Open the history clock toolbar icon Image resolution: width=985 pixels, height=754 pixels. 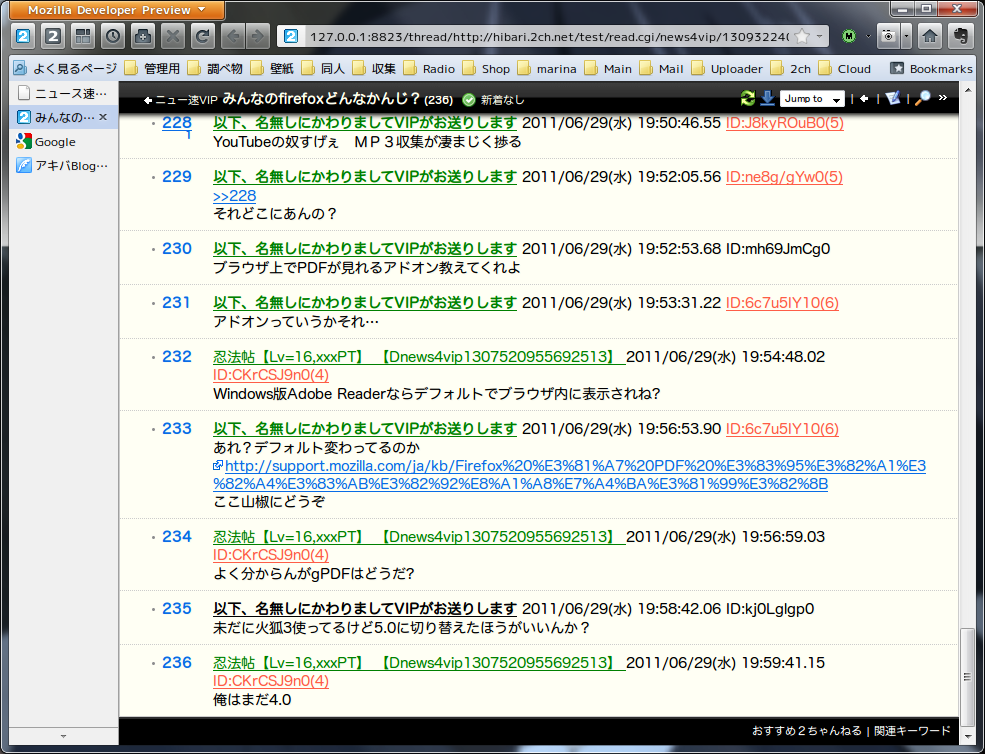pyautogui.click(x=113, y=37)
